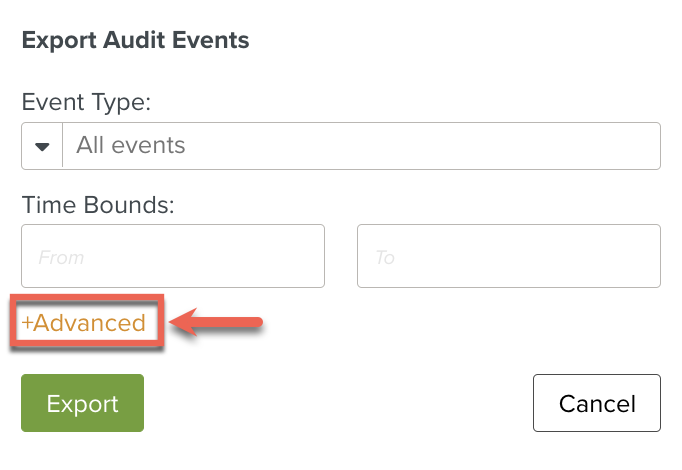Click the plus sign in +Advanced

27,323
